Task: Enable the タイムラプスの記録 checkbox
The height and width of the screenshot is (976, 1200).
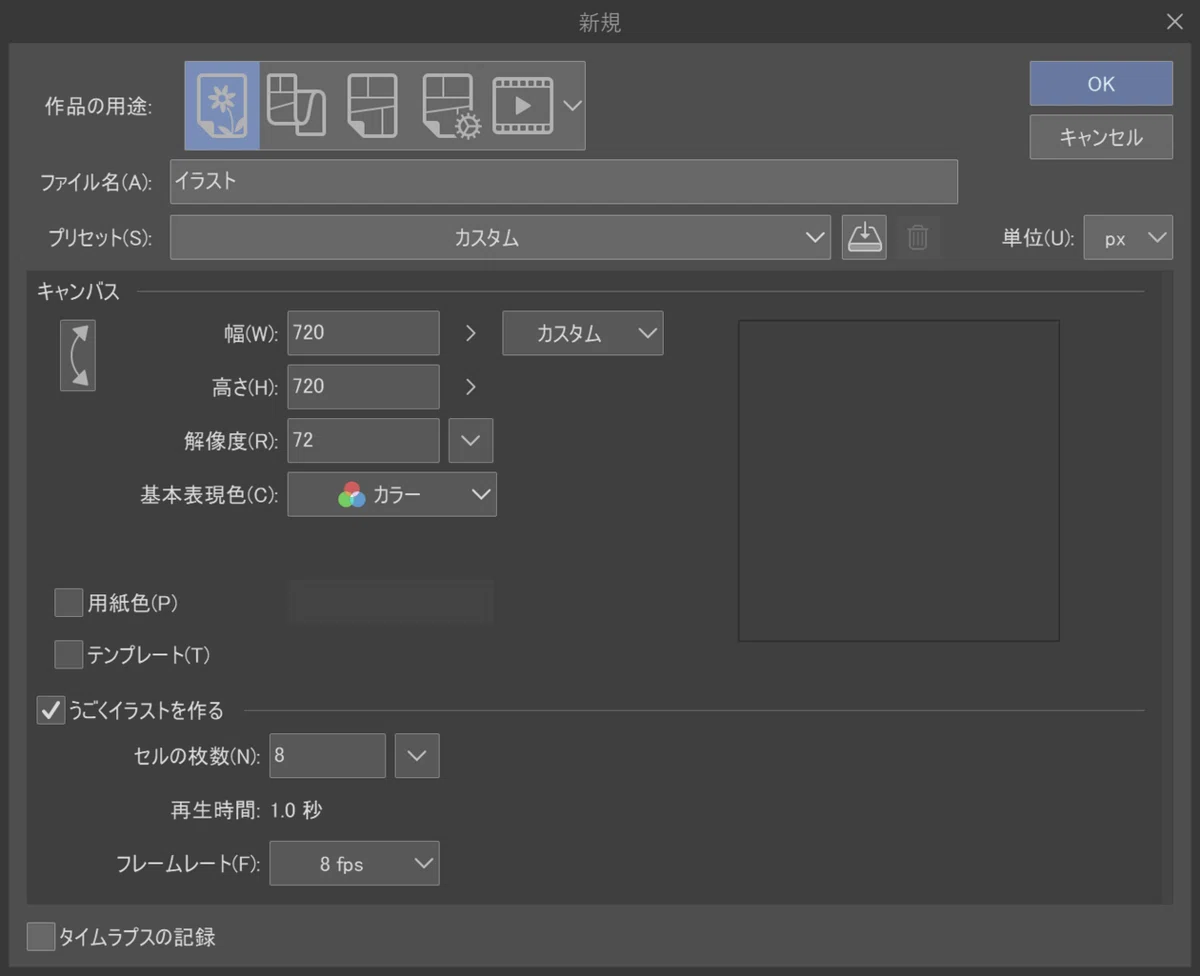Action: (41, 937)
